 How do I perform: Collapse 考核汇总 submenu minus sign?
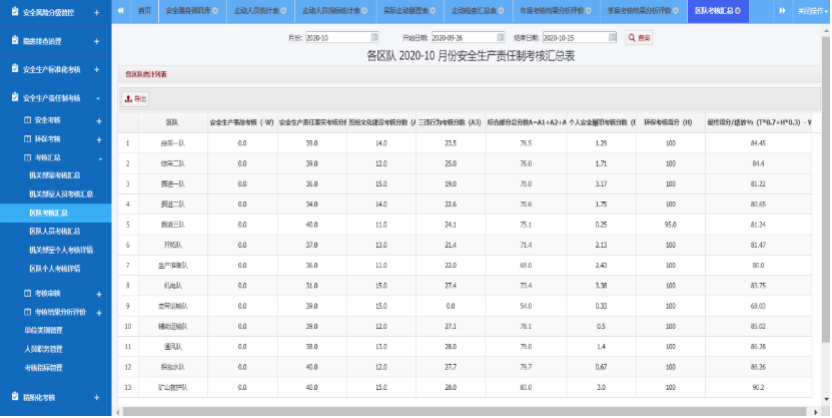coord(100,158)
